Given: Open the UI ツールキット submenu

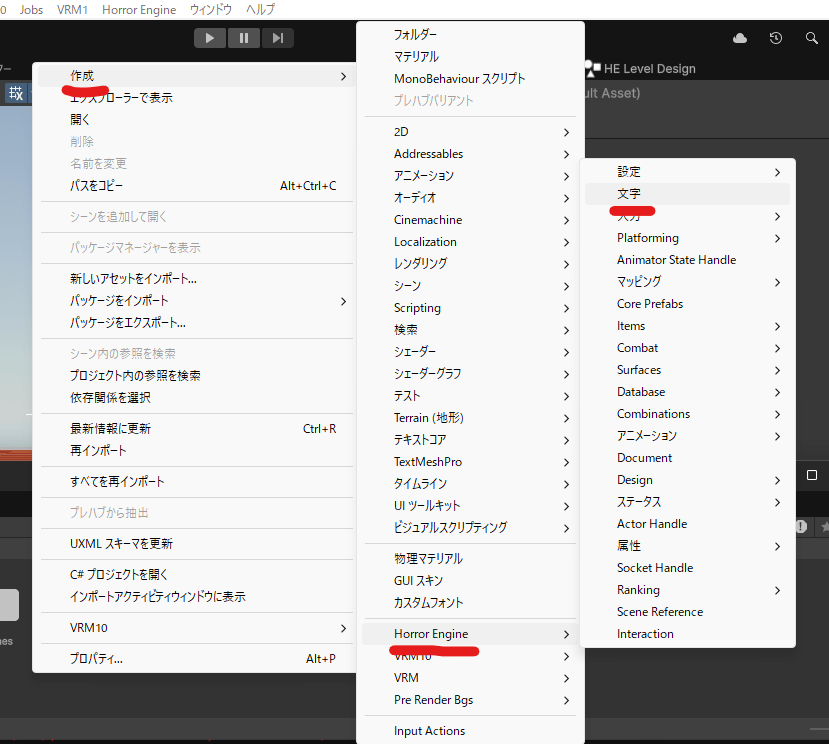Looking at the screenshot, I should [x=471, y=506].
